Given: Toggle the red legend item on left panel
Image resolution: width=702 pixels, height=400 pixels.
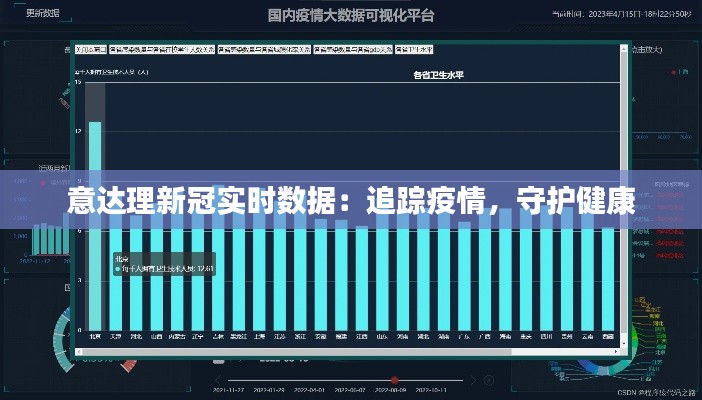Looking at the screenshot, I should click(x=42, y=184).
